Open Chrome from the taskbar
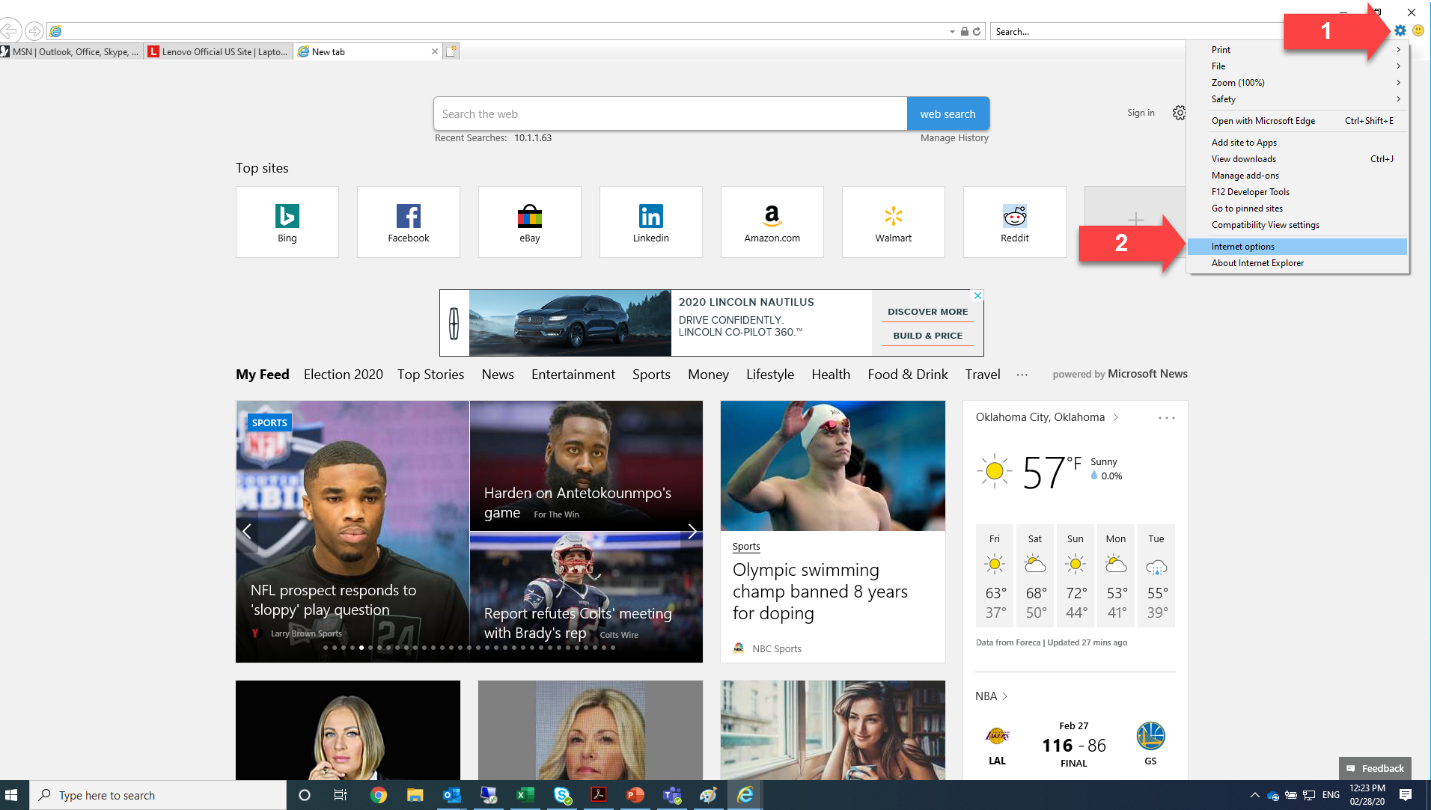1431x810 pixels. pos(378,795)
